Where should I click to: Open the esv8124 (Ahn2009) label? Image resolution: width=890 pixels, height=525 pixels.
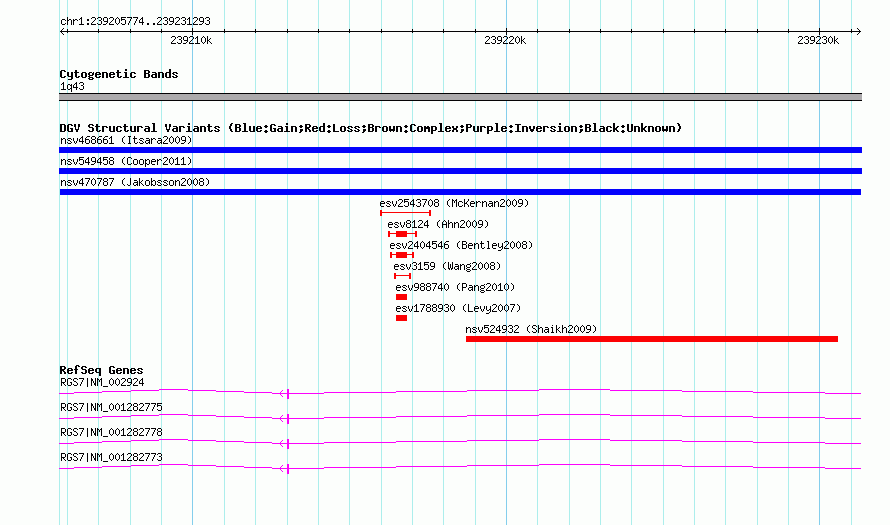(x=438, y=224)
